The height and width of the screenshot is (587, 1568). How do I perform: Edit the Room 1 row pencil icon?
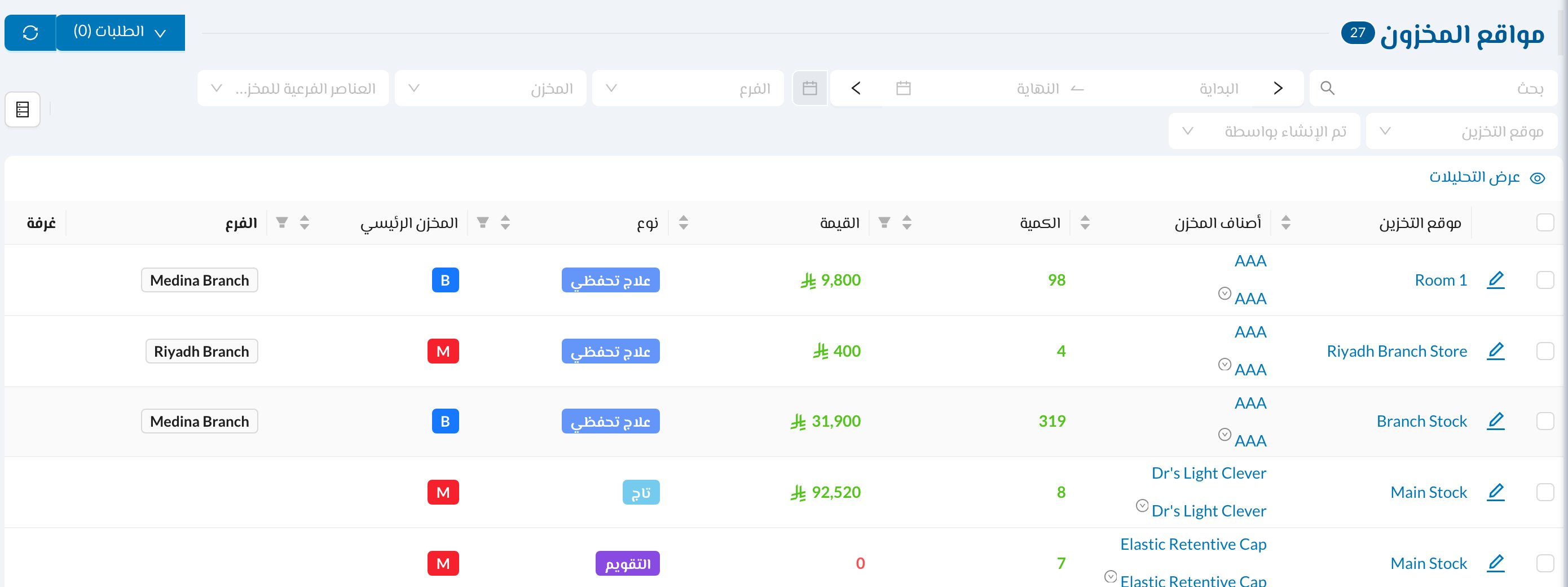point(1496,280)
